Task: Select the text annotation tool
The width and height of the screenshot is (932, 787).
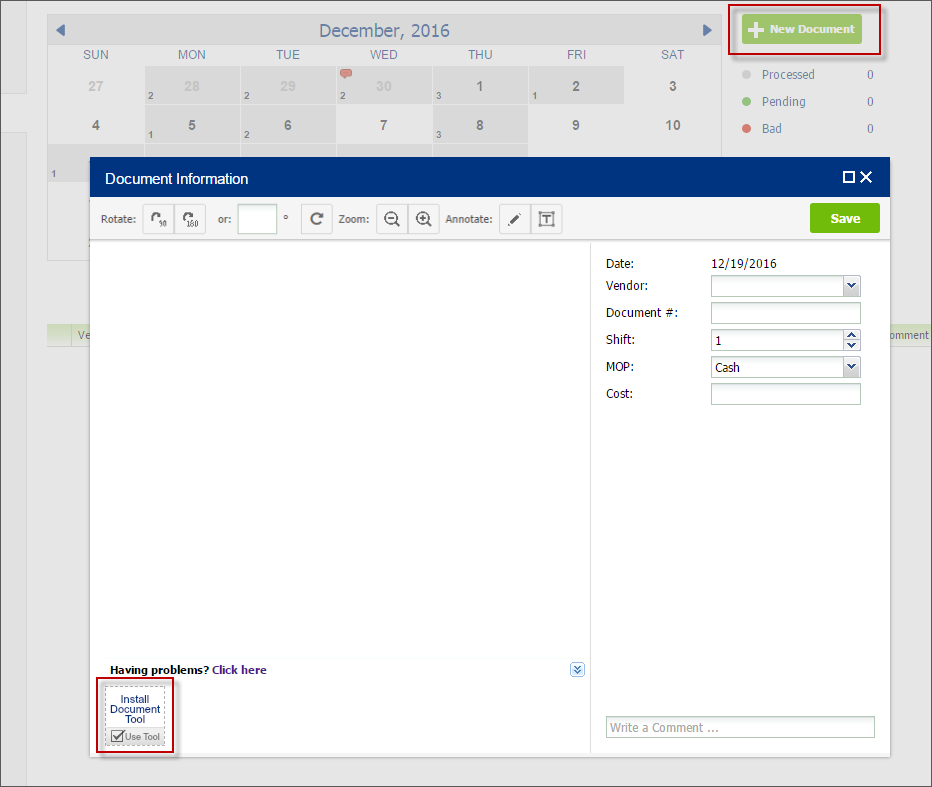Action: 546,218
